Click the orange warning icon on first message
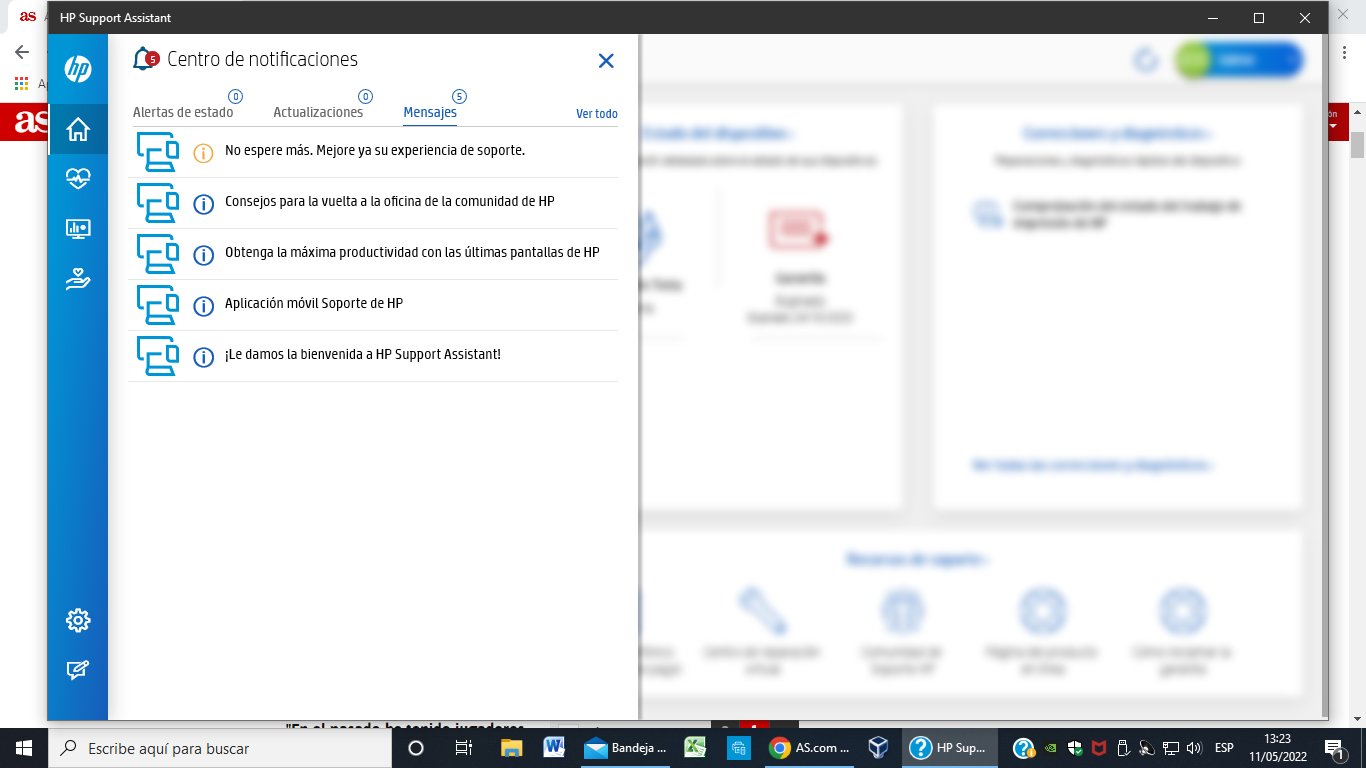Viewport: 1366px width, 768px height. pyautogui.click(x=203, y=153)
